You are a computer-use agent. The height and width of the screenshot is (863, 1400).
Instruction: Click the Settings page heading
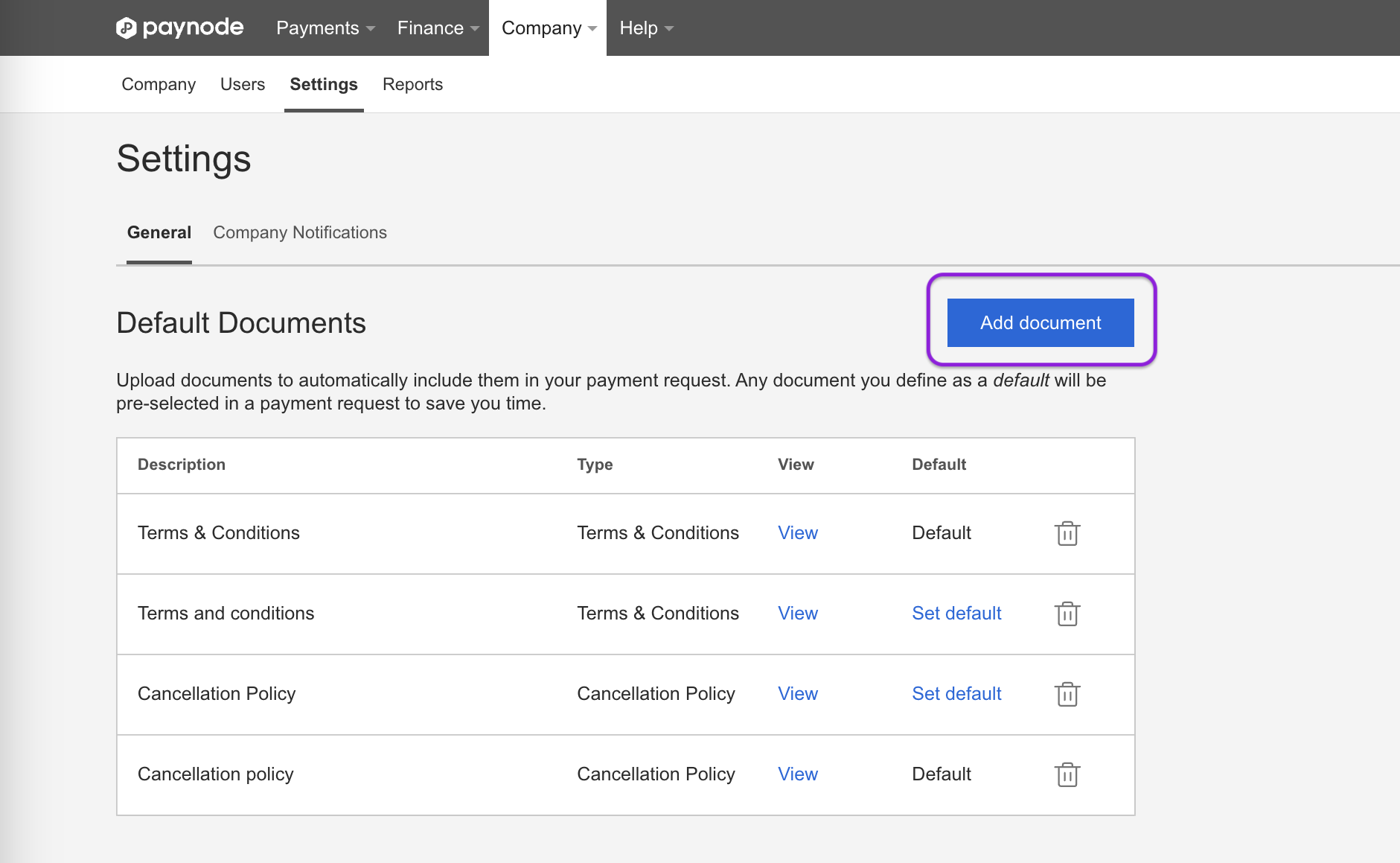[x=184, y=159]
